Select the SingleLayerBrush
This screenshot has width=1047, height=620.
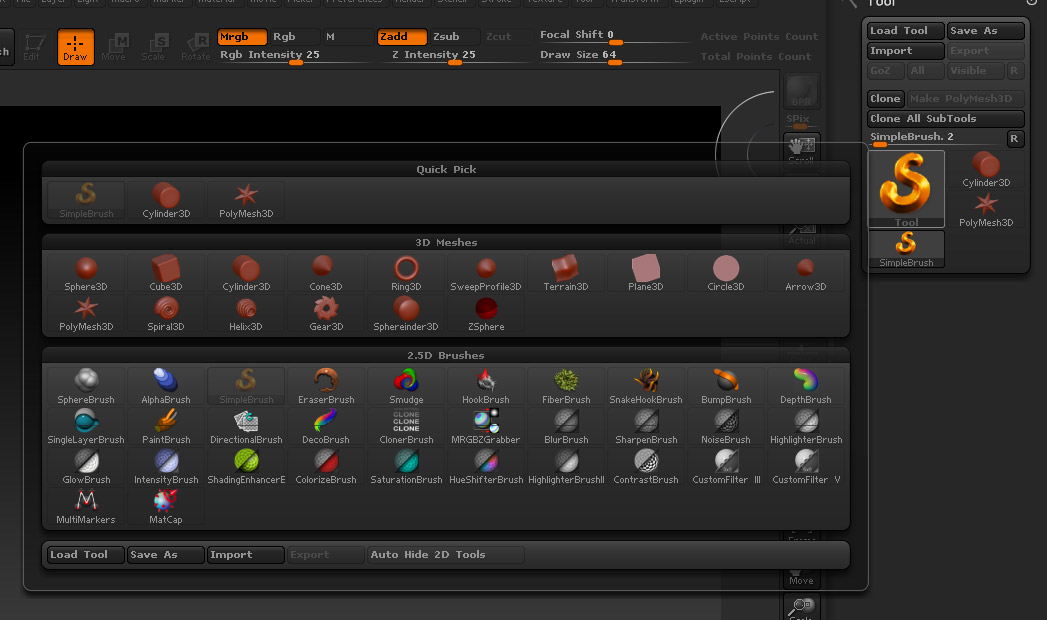[85, 426]
